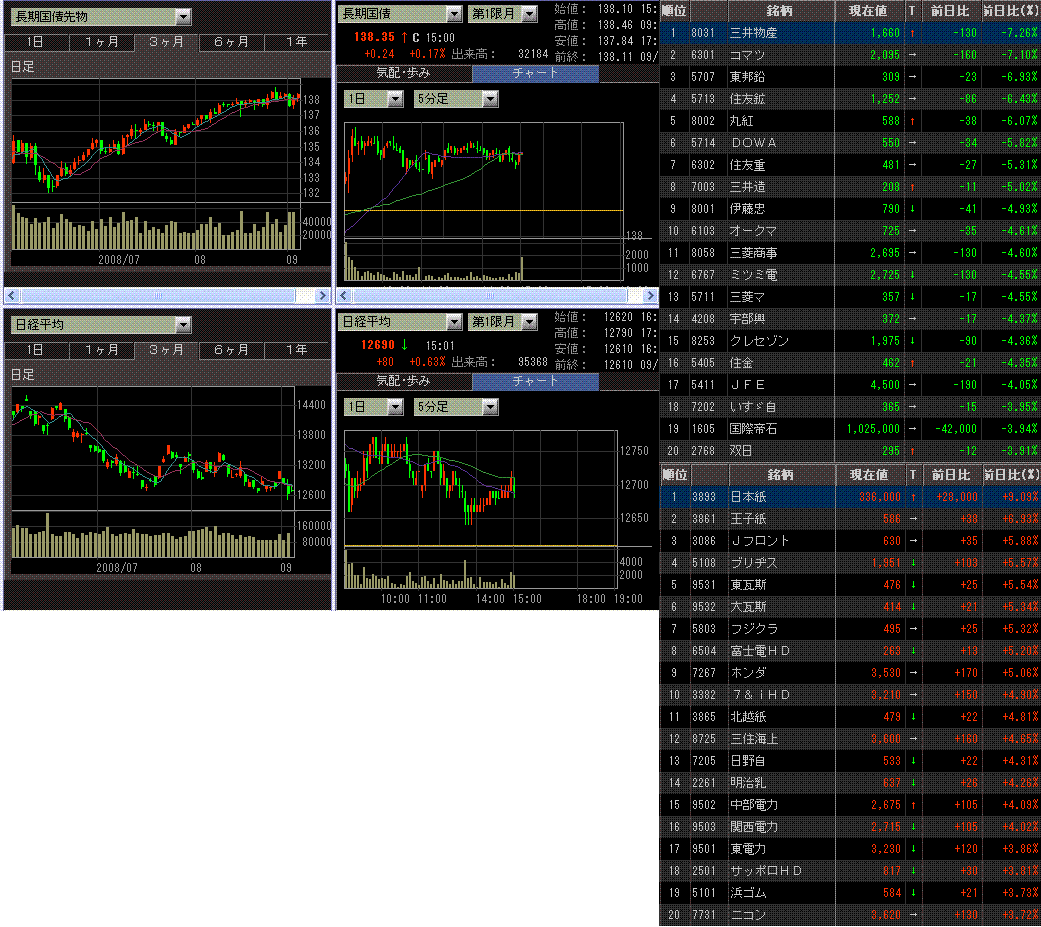This screenshot has height=927, width=1041.
Task: Switch to チャート tab for 長期国債
Action: click(x=535, y=73)
